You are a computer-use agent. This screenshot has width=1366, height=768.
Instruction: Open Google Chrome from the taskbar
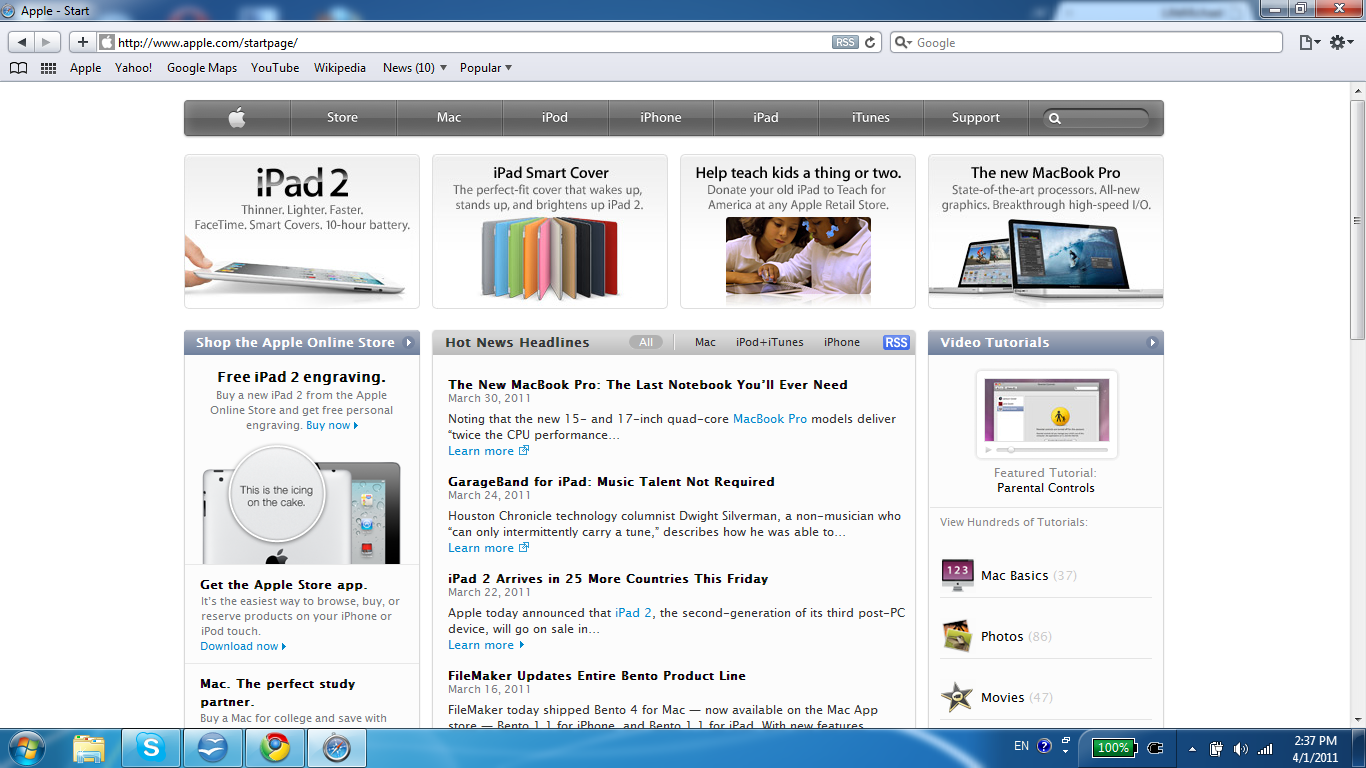(275, 748)
